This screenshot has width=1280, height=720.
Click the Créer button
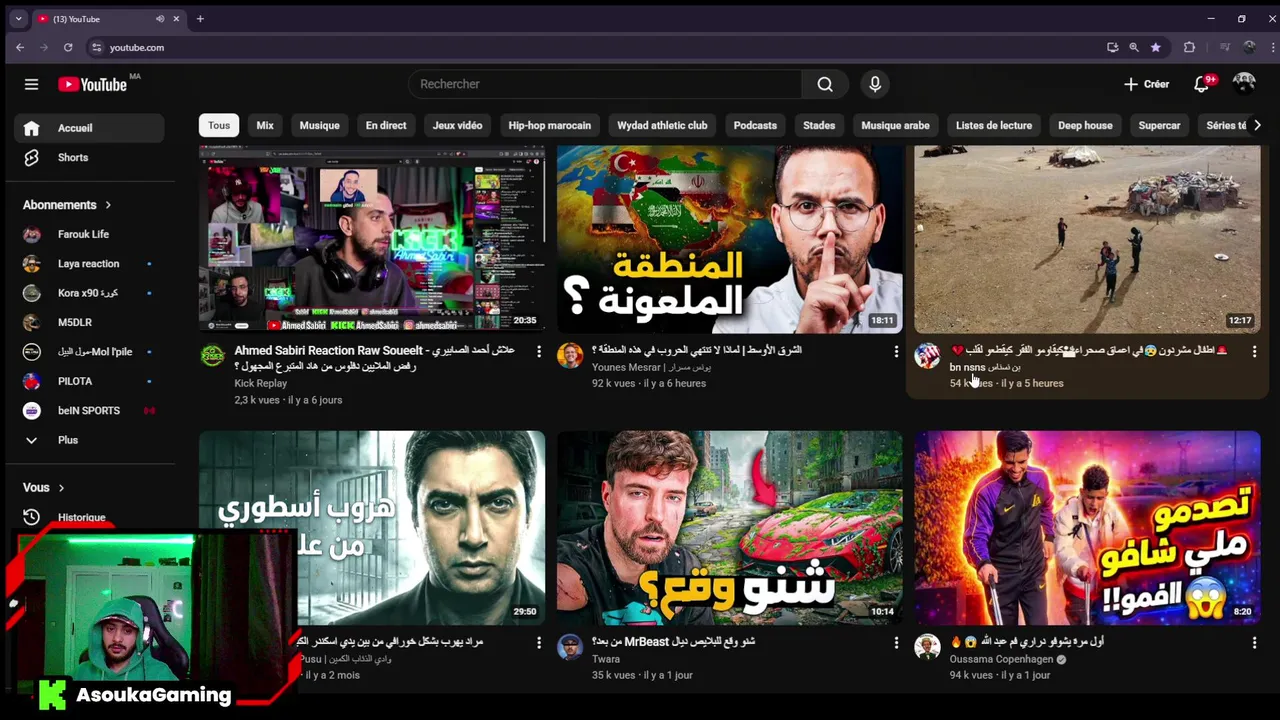click(1146, 84)
